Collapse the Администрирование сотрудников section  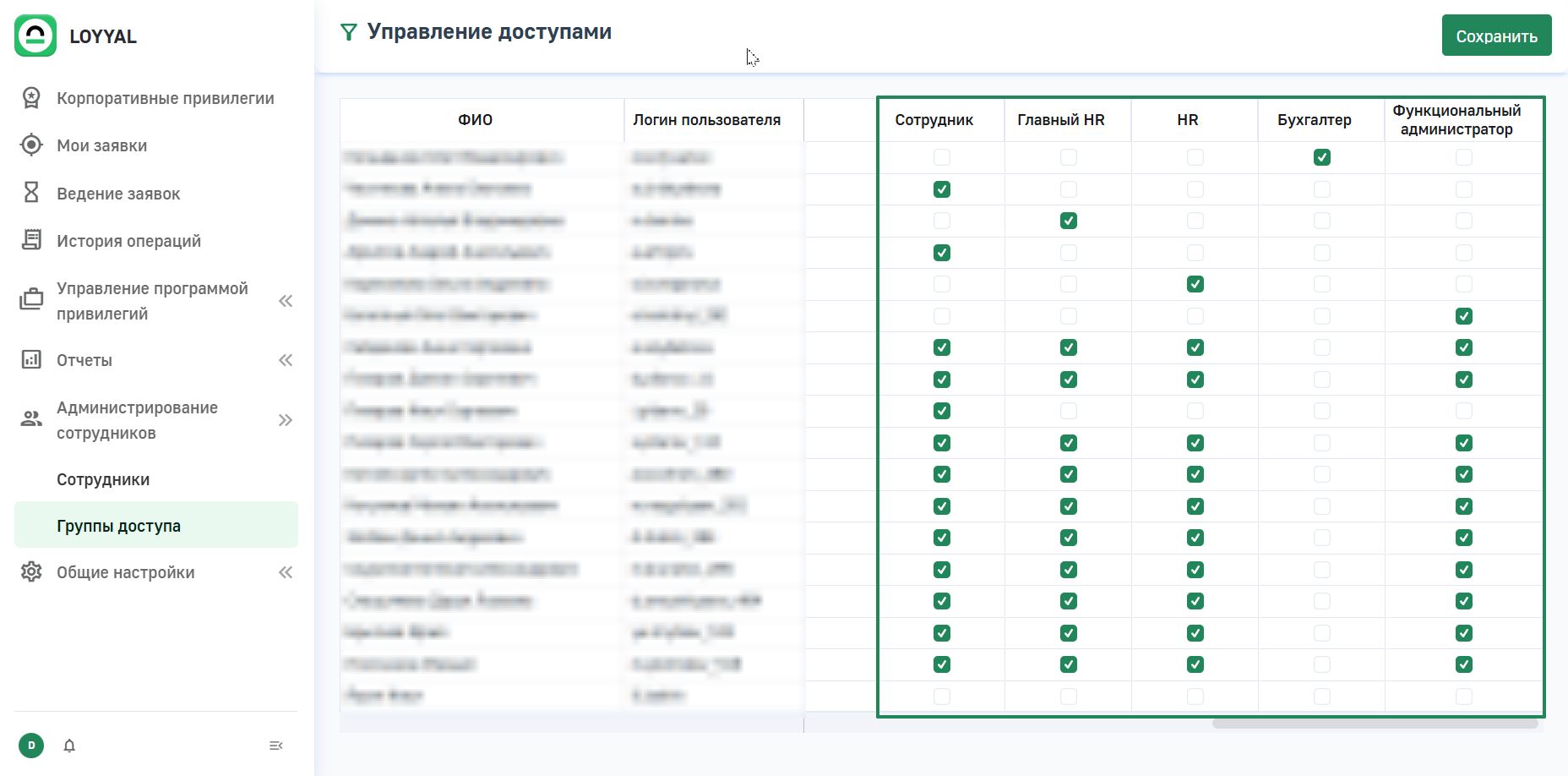coord(286,420)
